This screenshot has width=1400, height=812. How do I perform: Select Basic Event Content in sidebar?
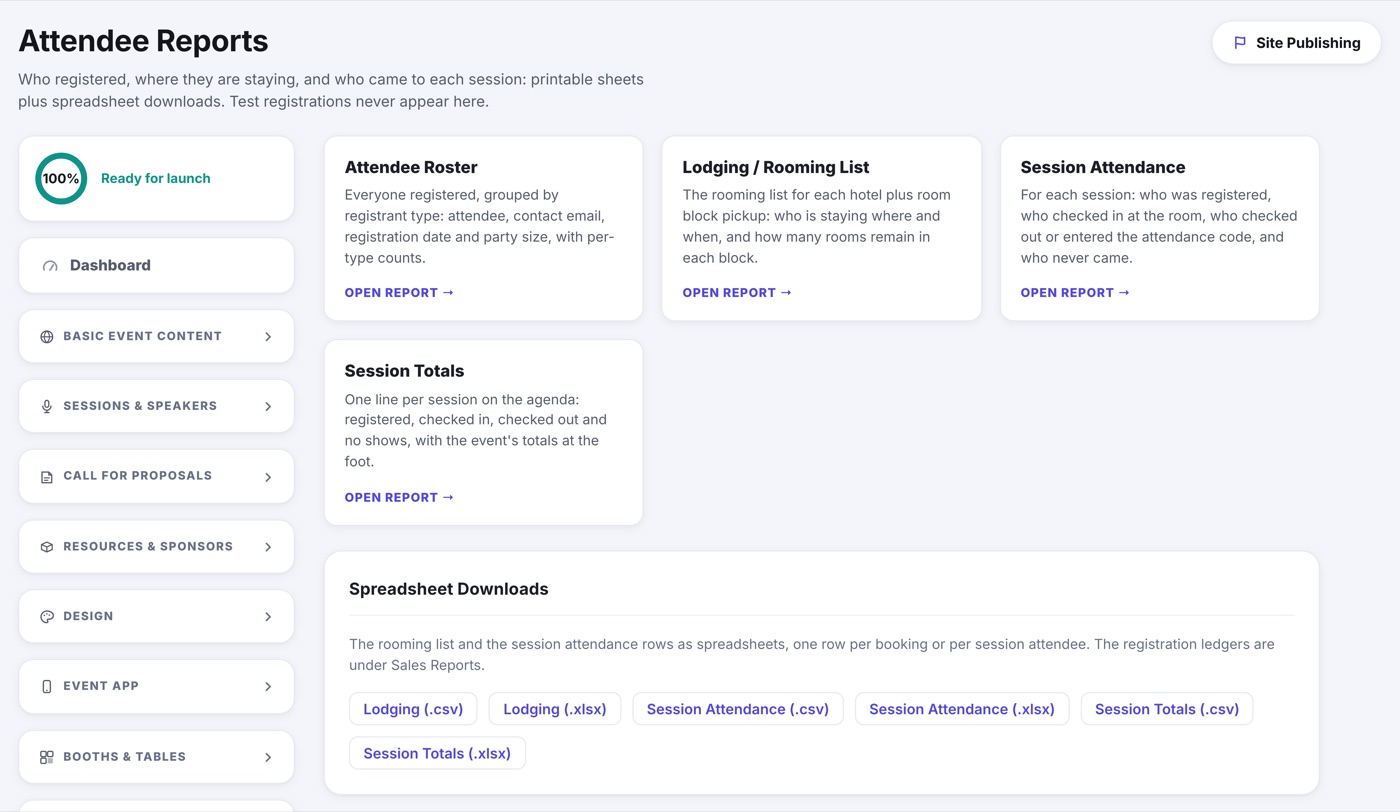pos(156,336)
